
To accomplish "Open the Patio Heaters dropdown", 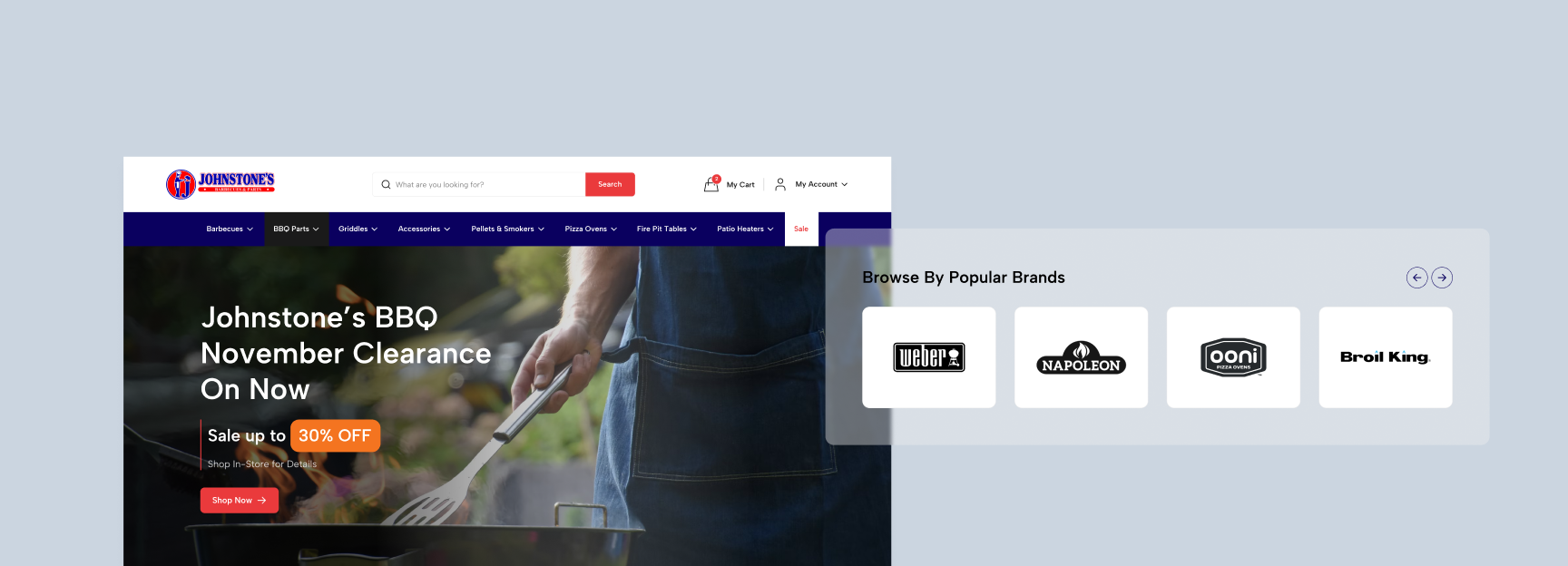I will pos(745,229).
